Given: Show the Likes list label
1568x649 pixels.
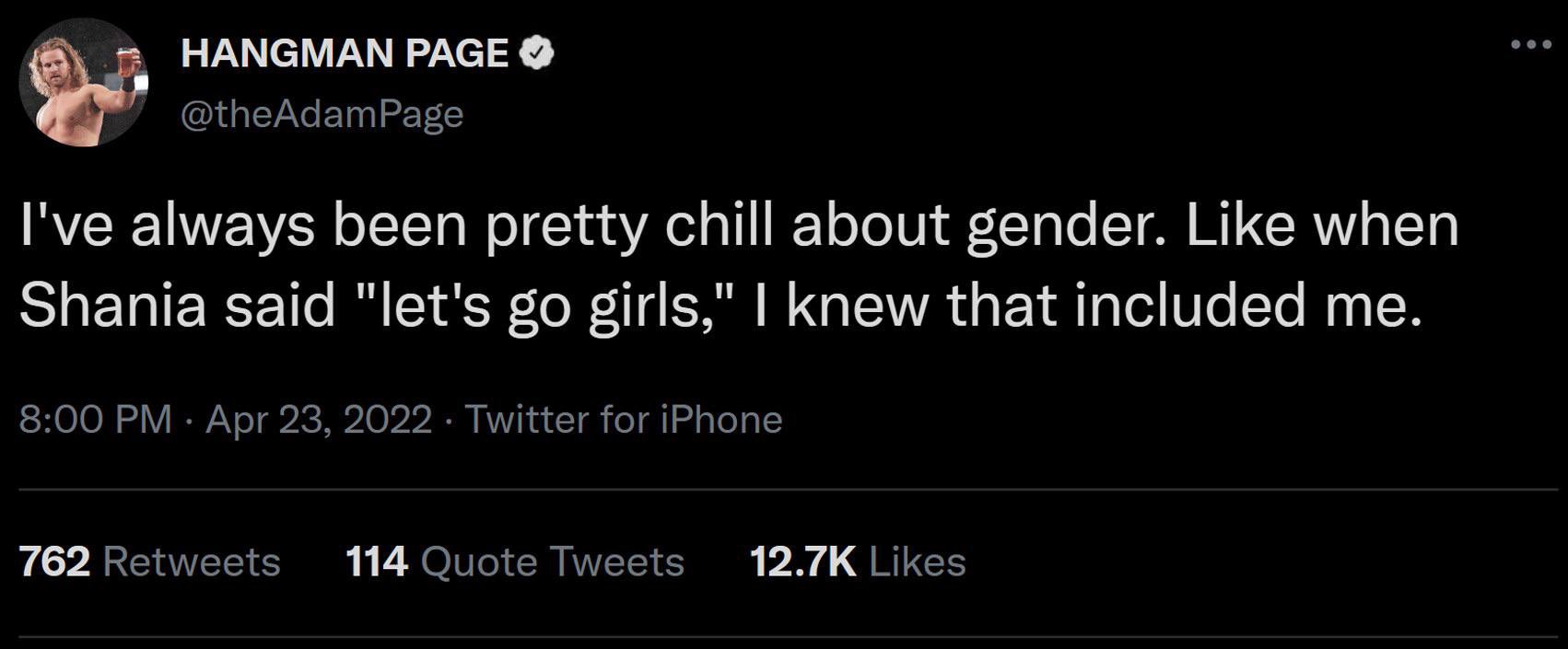Looking at the screenshot, I should (917, 562).
